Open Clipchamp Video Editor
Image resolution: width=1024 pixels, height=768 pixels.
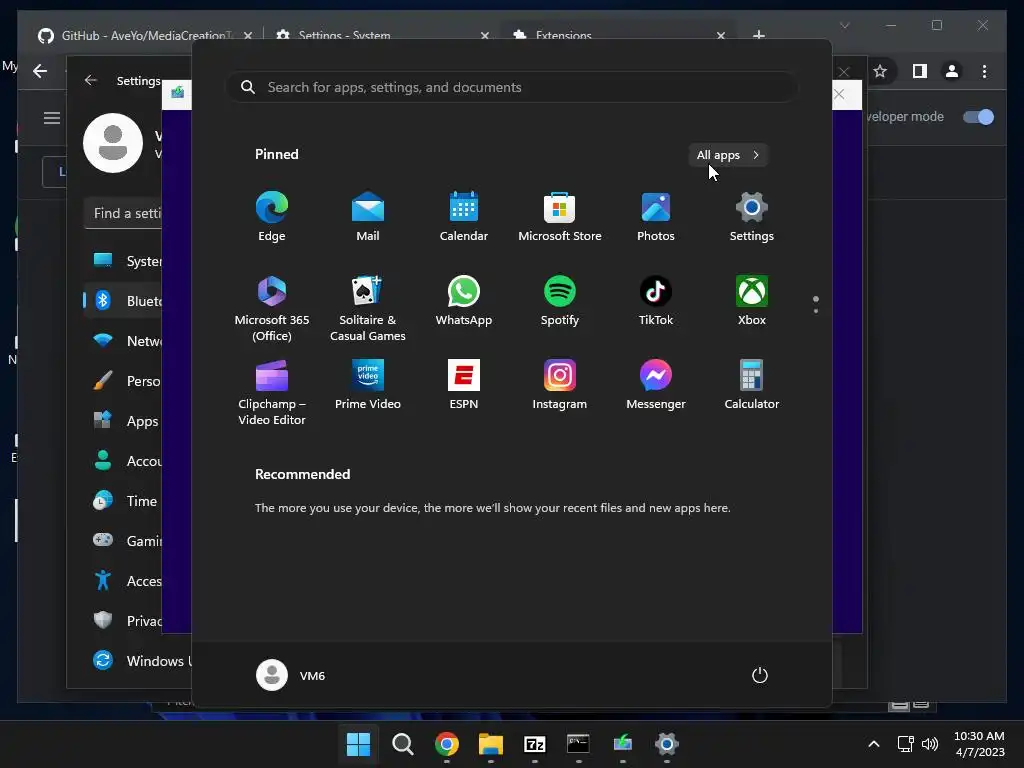click(x=272, y=392)
